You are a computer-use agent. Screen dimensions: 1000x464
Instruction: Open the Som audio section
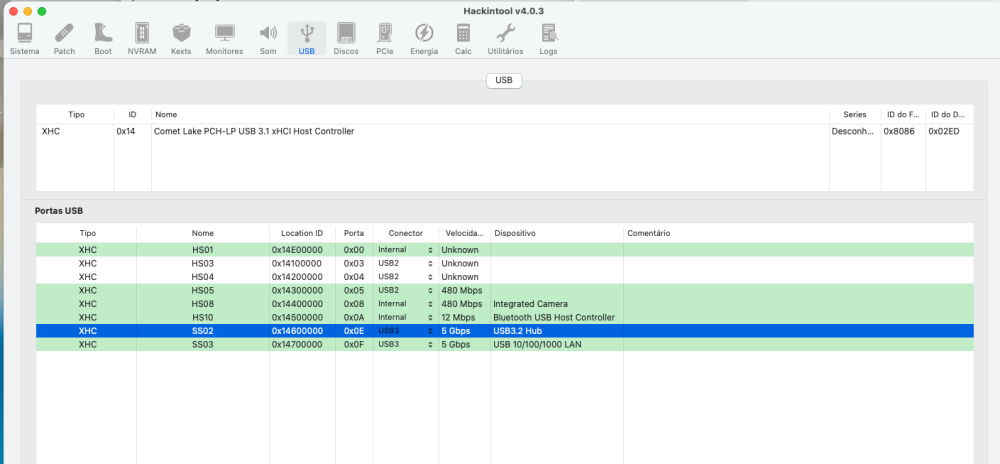pos(268,38)
